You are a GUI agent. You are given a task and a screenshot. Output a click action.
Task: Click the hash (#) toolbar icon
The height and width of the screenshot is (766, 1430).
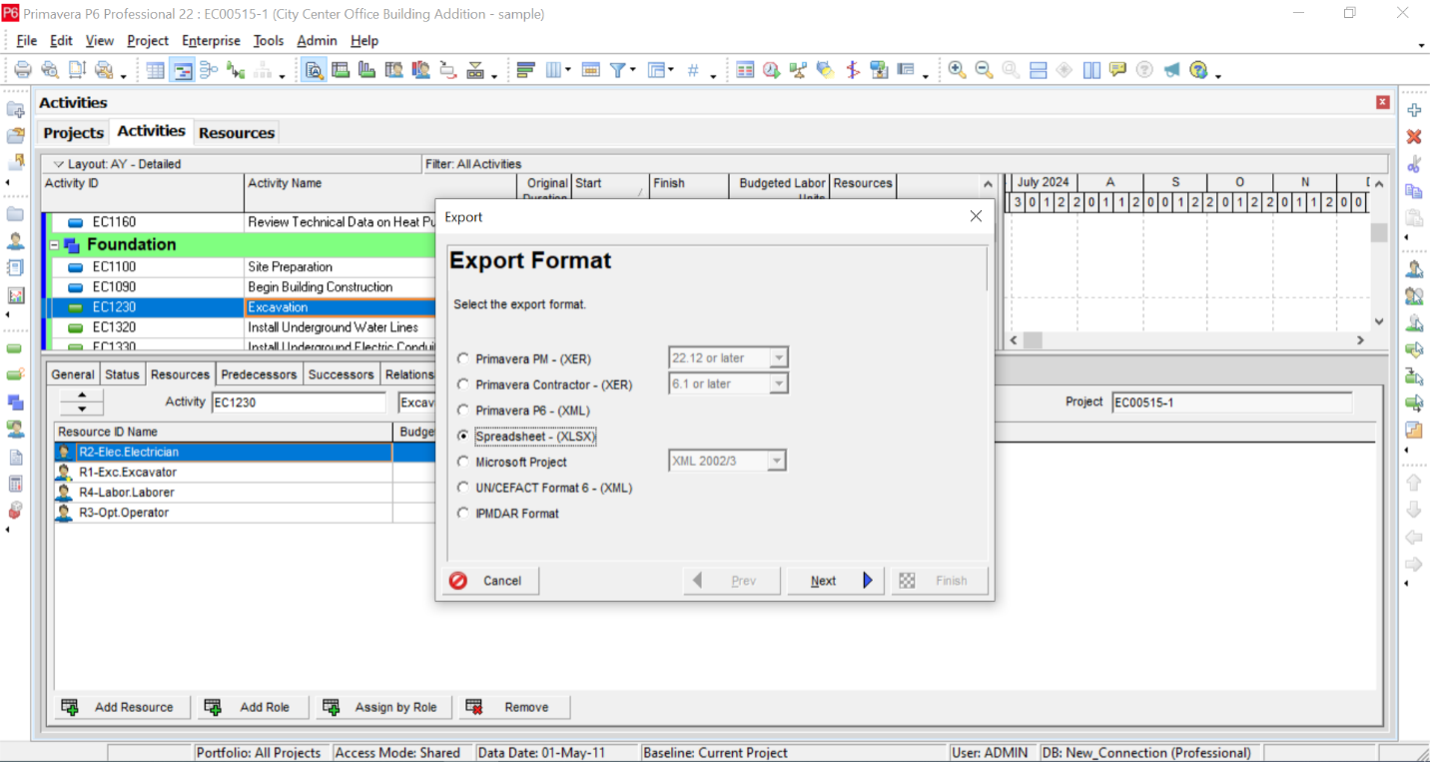[693, 70]
